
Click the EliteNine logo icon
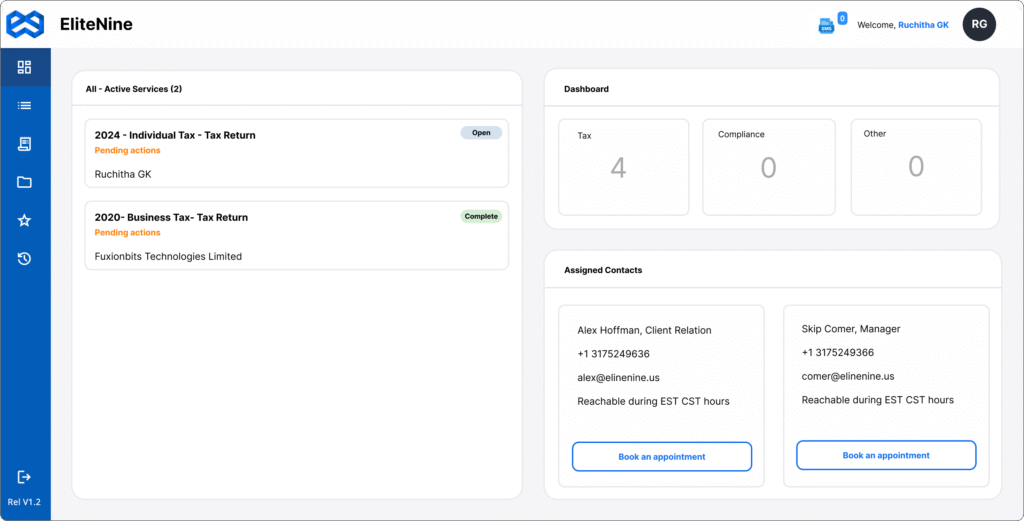pyautogui.click(x=26, y=24)
